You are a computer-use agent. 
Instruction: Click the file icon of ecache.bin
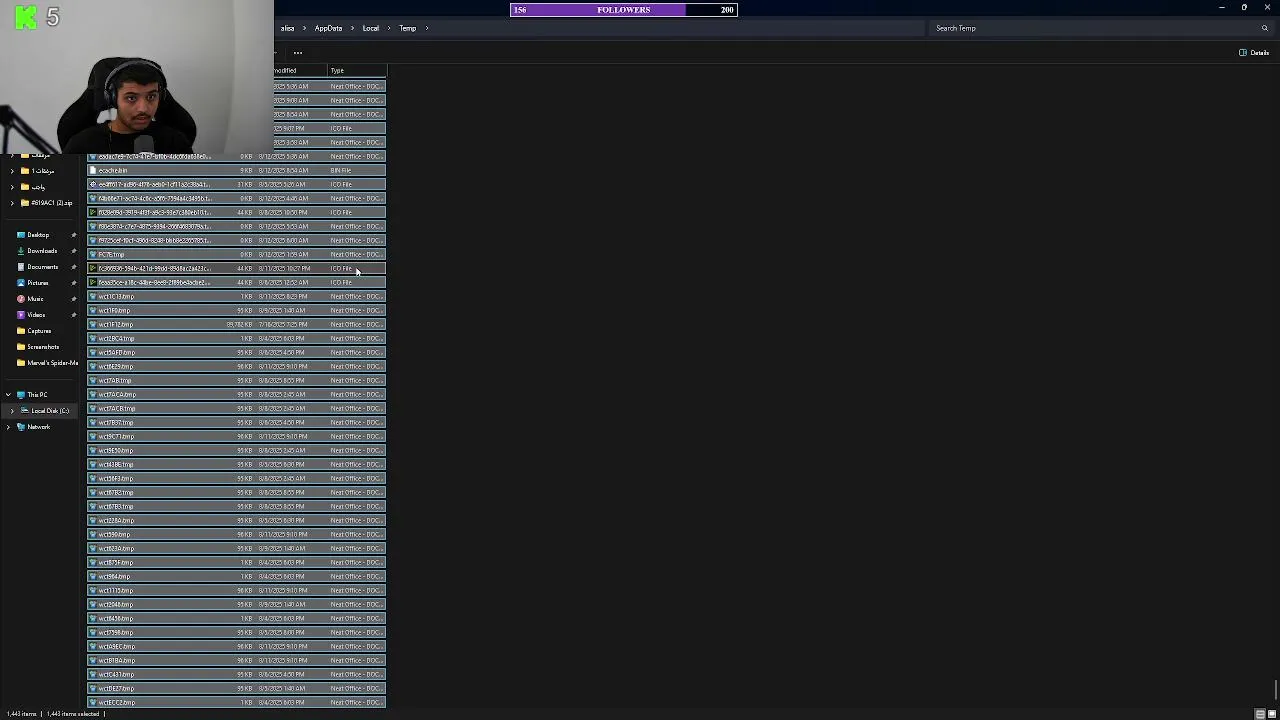coord(93,171)
